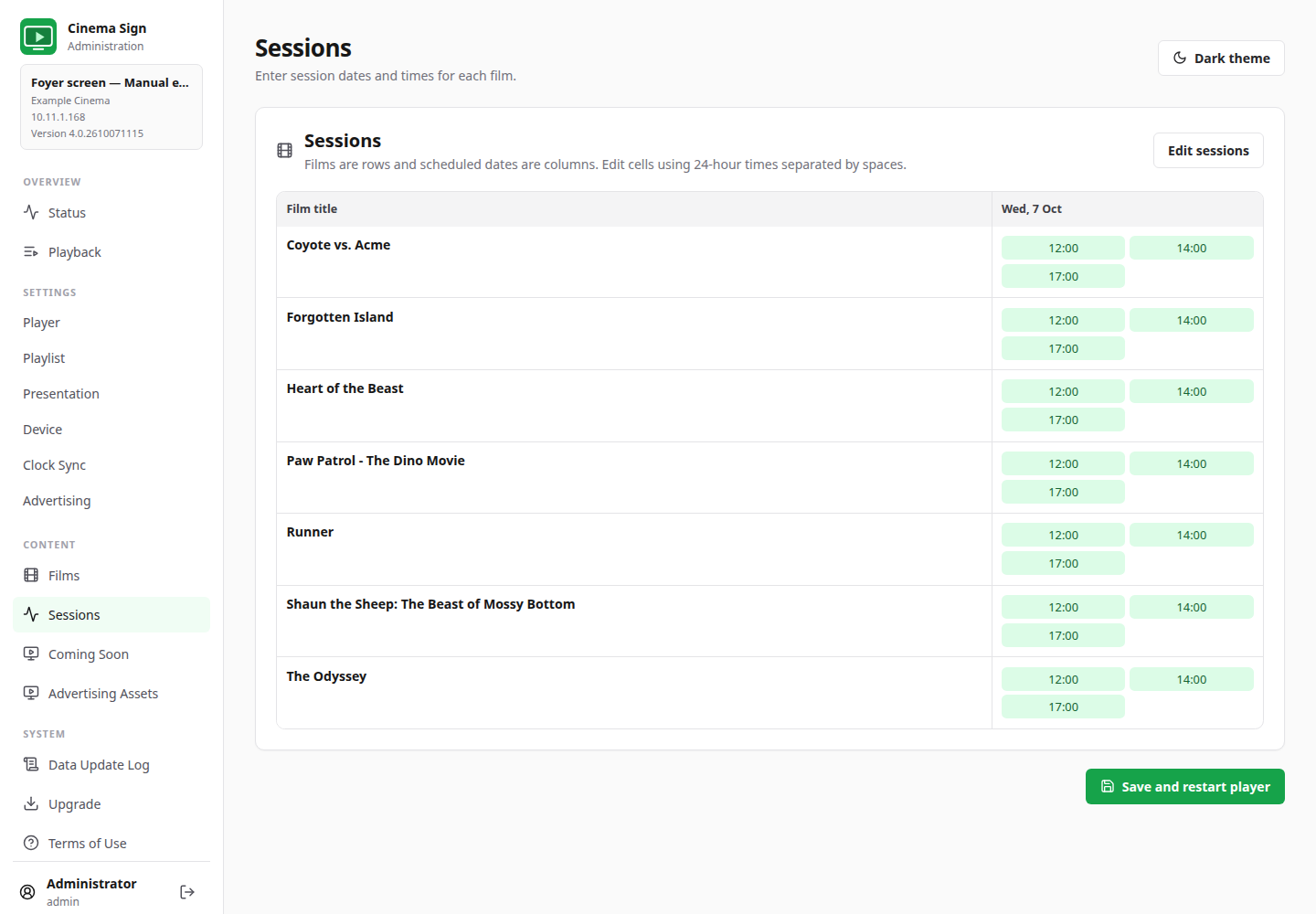
Task: Click the Upgrade download icon
Action: [x=31, y=803]
